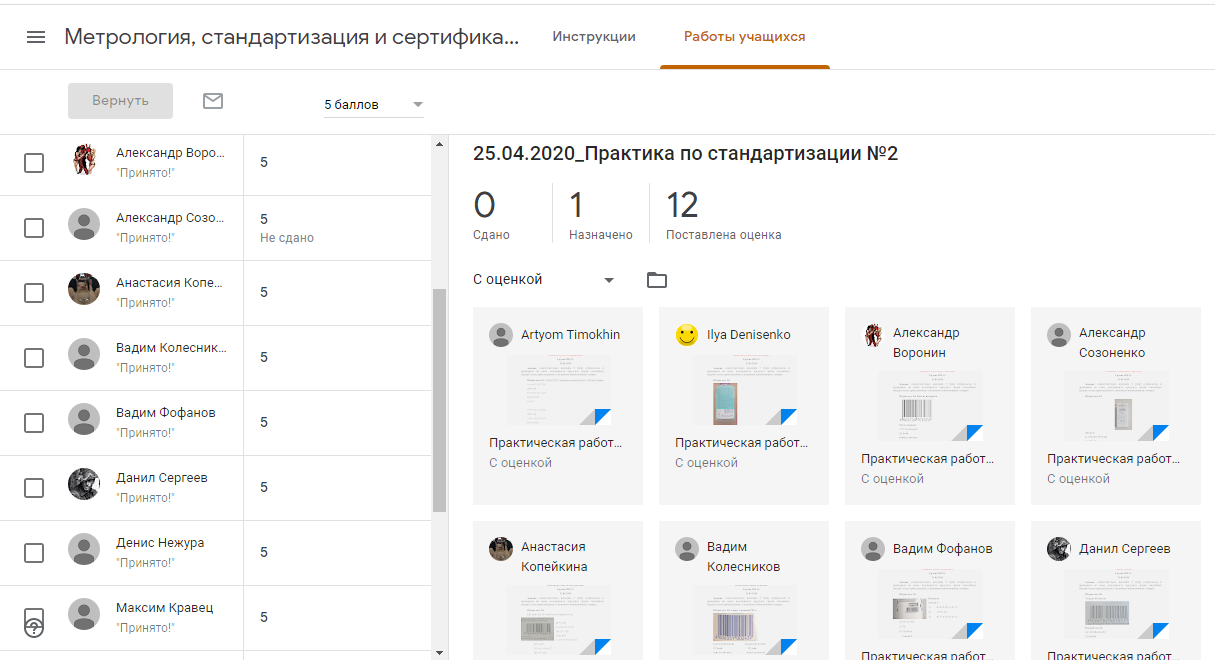The image size is (1215, 660).
Task: Open the Drive folder icon
Action: (x=656, y=280)
